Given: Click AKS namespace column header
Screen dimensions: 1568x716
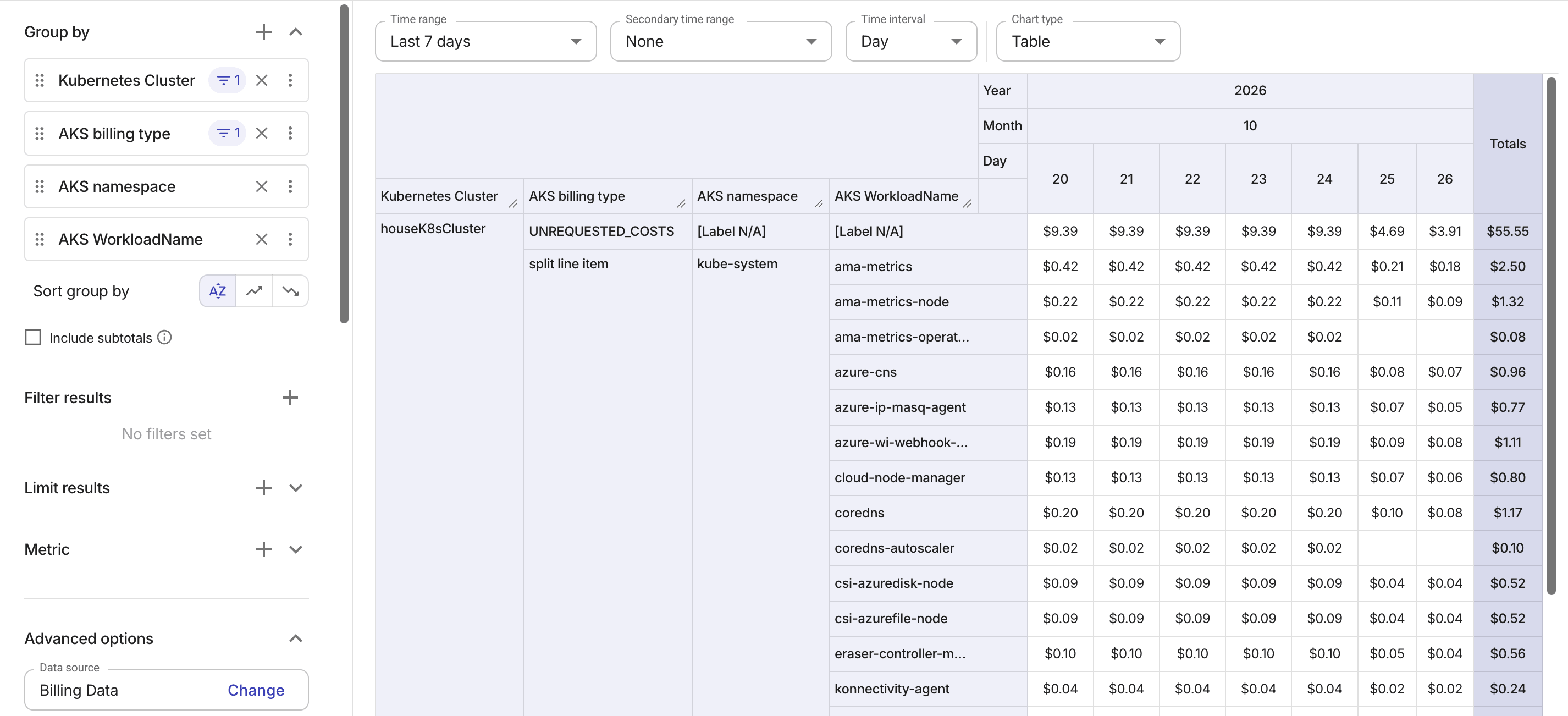Looking at the screenshot, I should click(760, 196).
